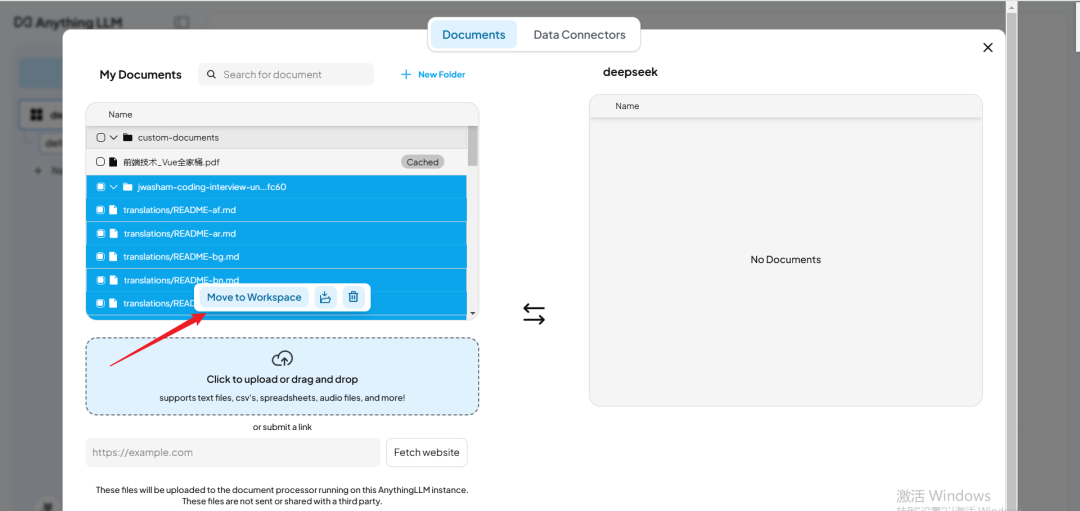The image size is (1080, 511).
Task: Click the Name header in My Documents list
Action: click(x=120, y=114)
